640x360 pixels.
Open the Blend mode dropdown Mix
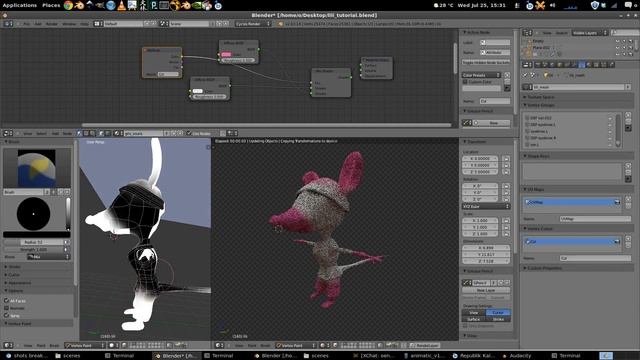pos(48,257)
